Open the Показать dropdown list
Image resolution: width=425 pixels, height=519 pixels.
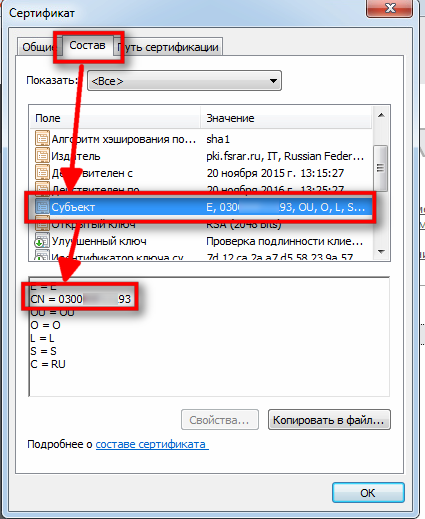point(184,81)
